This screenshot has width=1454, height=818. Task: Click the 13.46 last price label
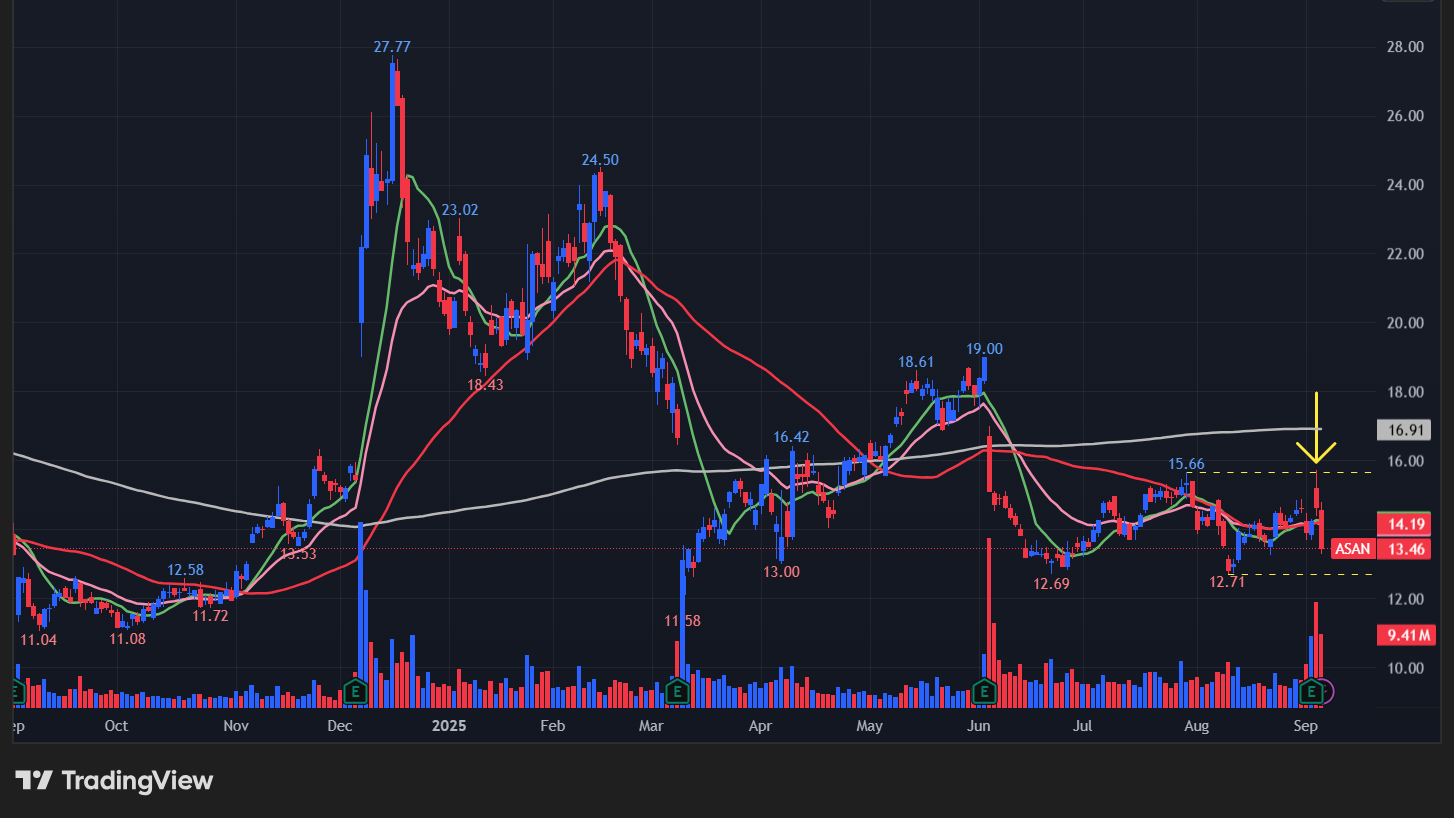click(x=1404, y=548)
